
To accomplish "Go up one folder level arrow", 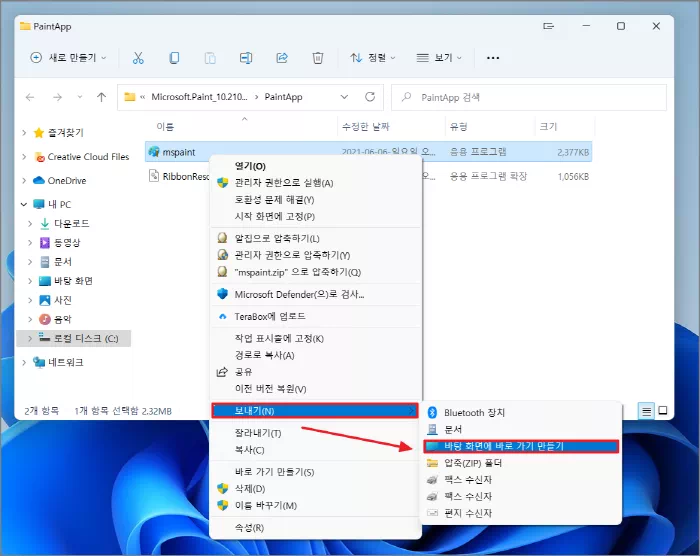I will tap(101, 97).
